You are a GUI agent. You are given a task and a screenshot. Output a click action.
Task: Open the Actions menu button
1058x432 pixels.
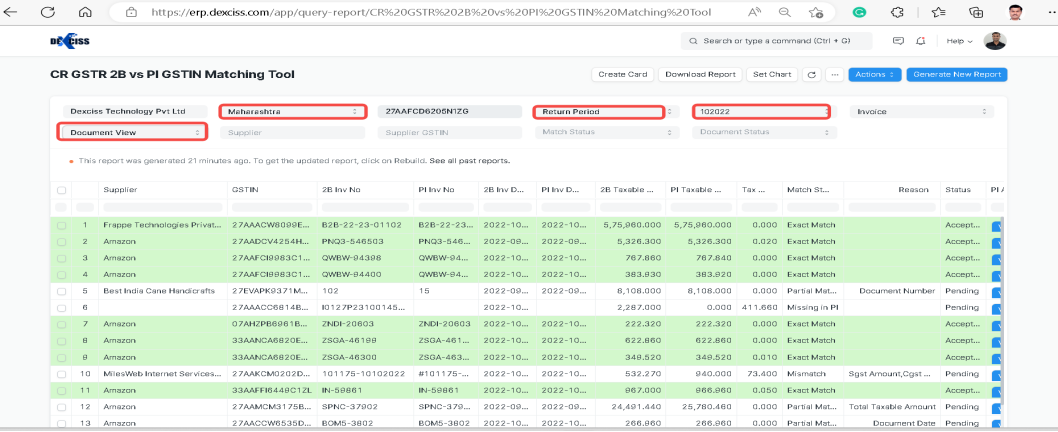coord(874,75)
